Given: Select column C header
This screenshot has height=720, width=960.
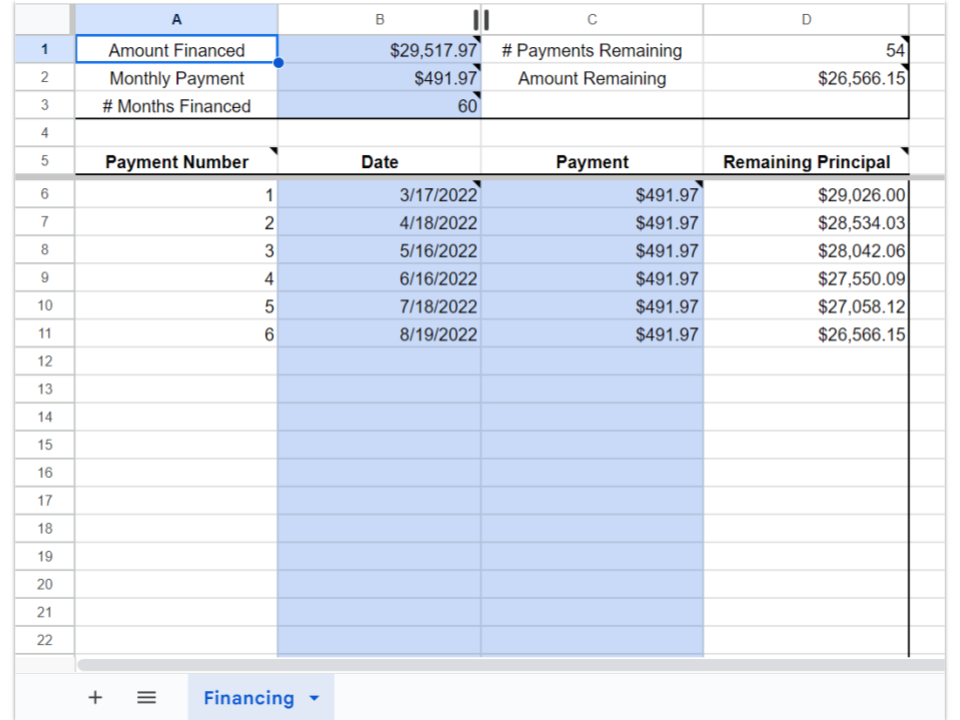Looking at the screenshot, I should click(x=592, y=20).
